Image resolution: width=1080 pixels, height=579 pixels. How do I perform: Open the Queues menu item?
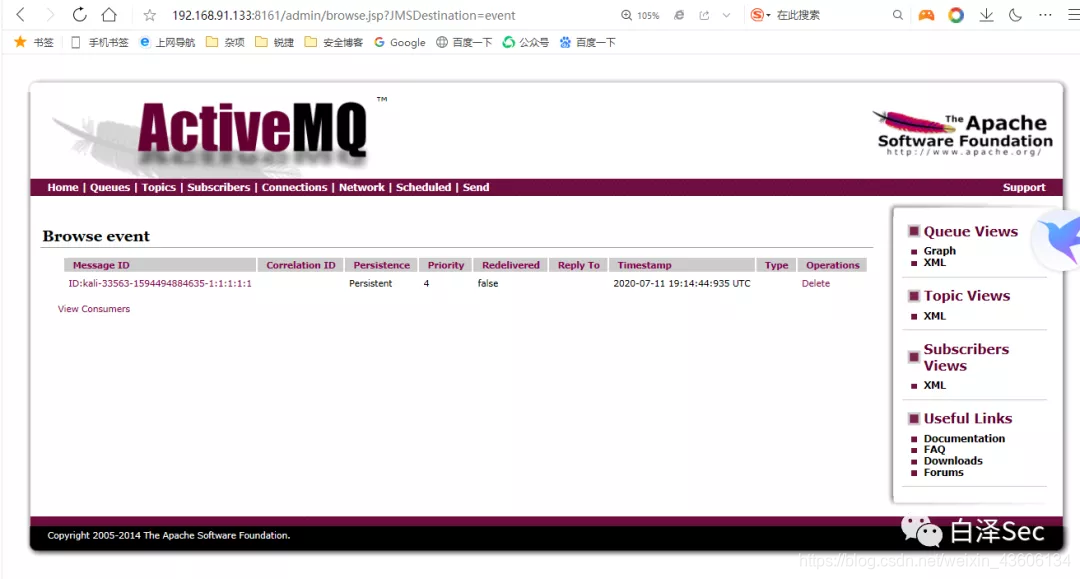(x=110, y=187)
